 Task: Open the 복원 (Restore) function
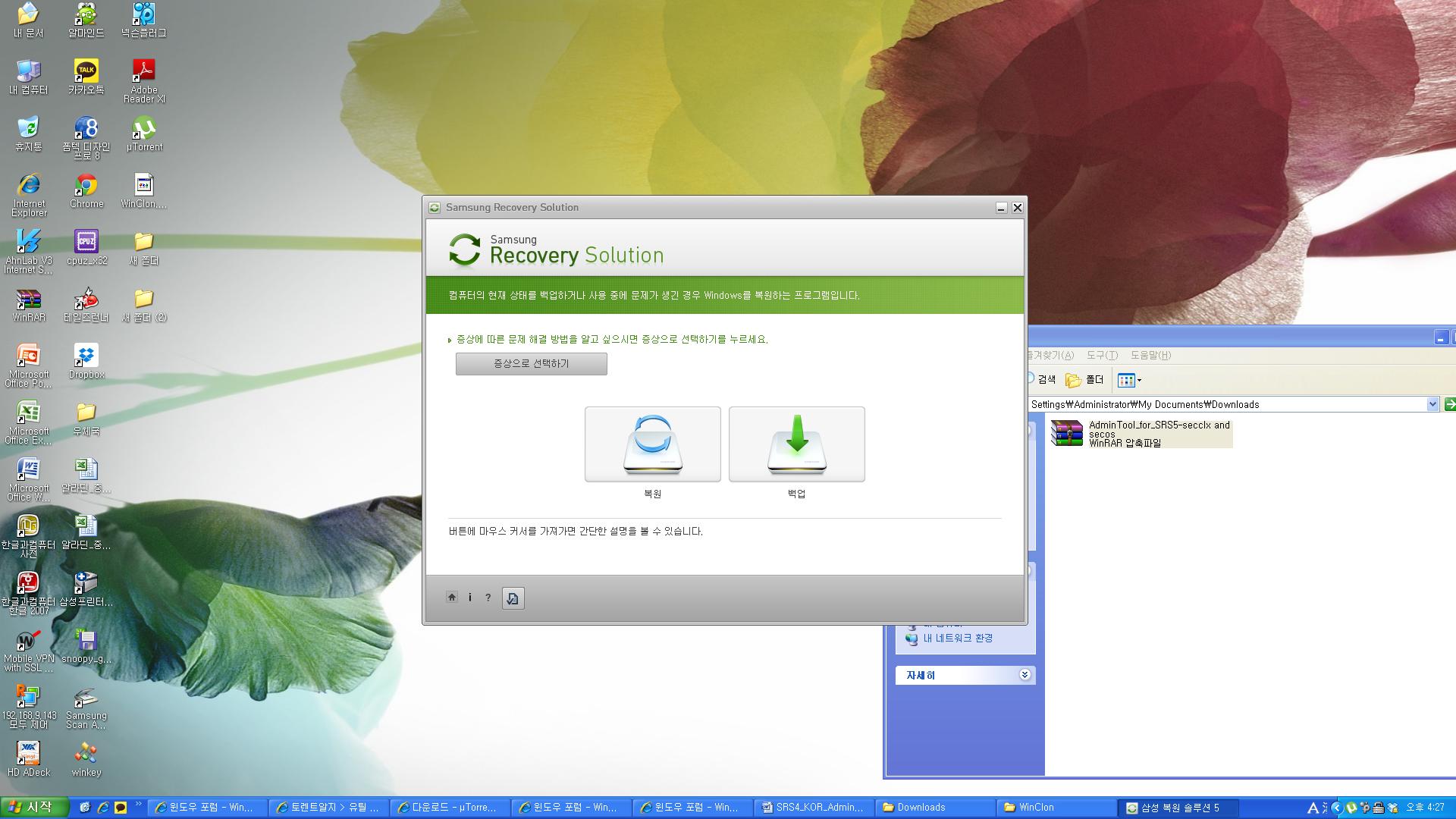[652, 444]
